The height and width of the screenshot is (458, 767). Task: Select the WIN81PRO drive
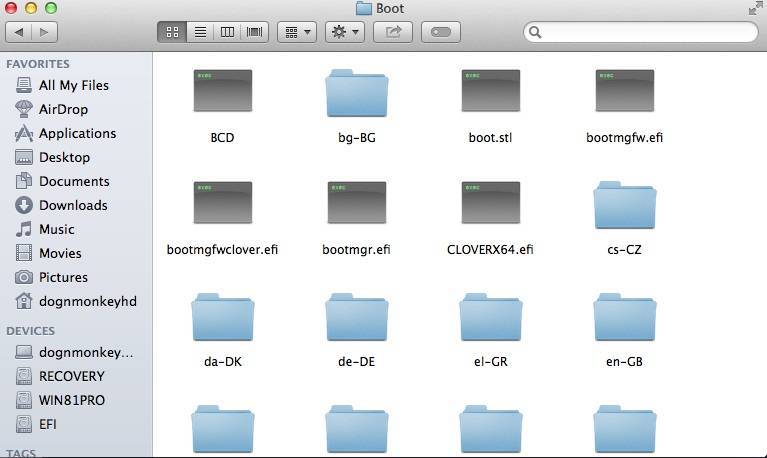(x=71, y=400)
